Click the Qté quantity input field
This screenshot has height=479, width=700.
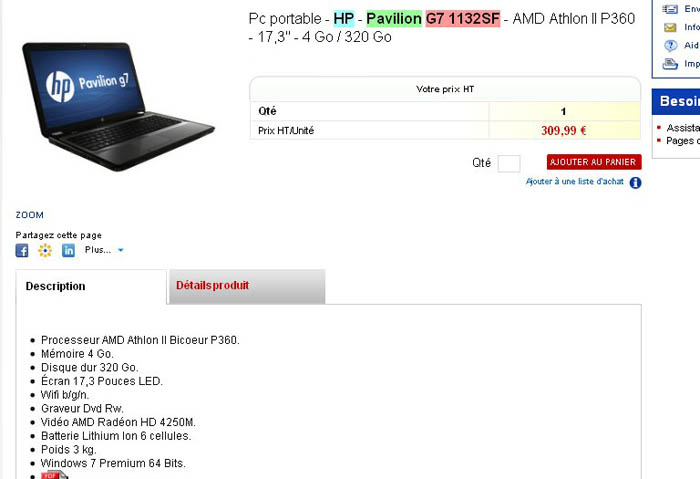point(509,163)
